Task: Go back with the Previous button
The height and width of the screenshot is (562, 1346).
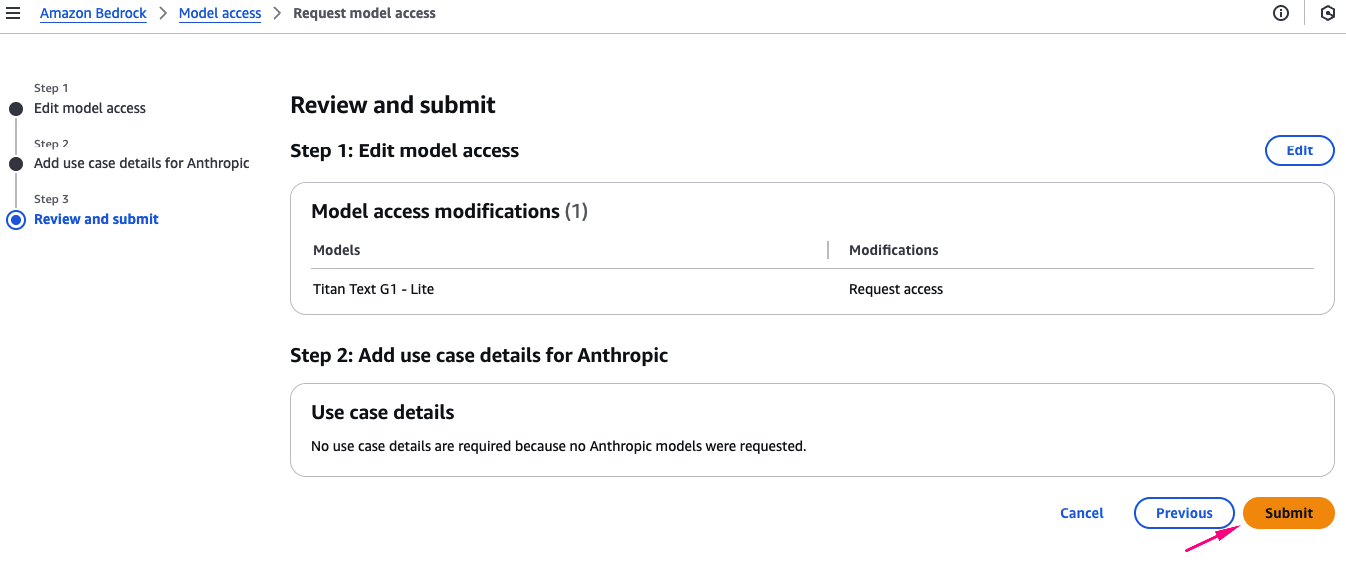Action: pos(1184,513)
